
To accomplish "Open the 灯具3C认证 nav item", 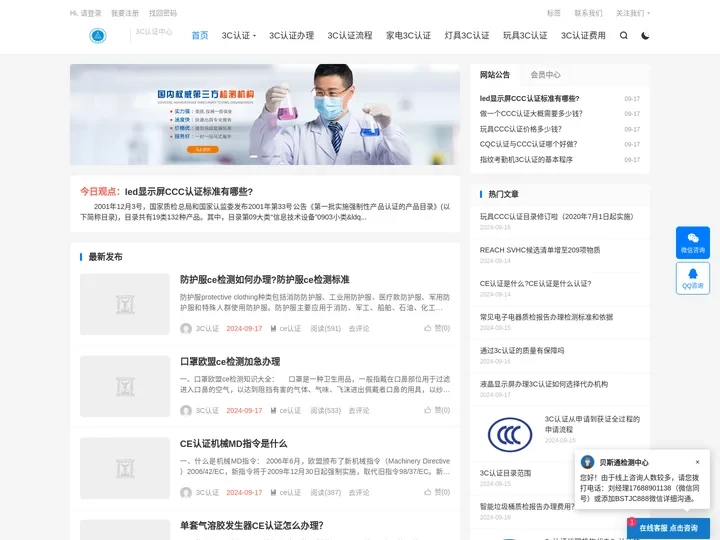I will click(467, 35).
